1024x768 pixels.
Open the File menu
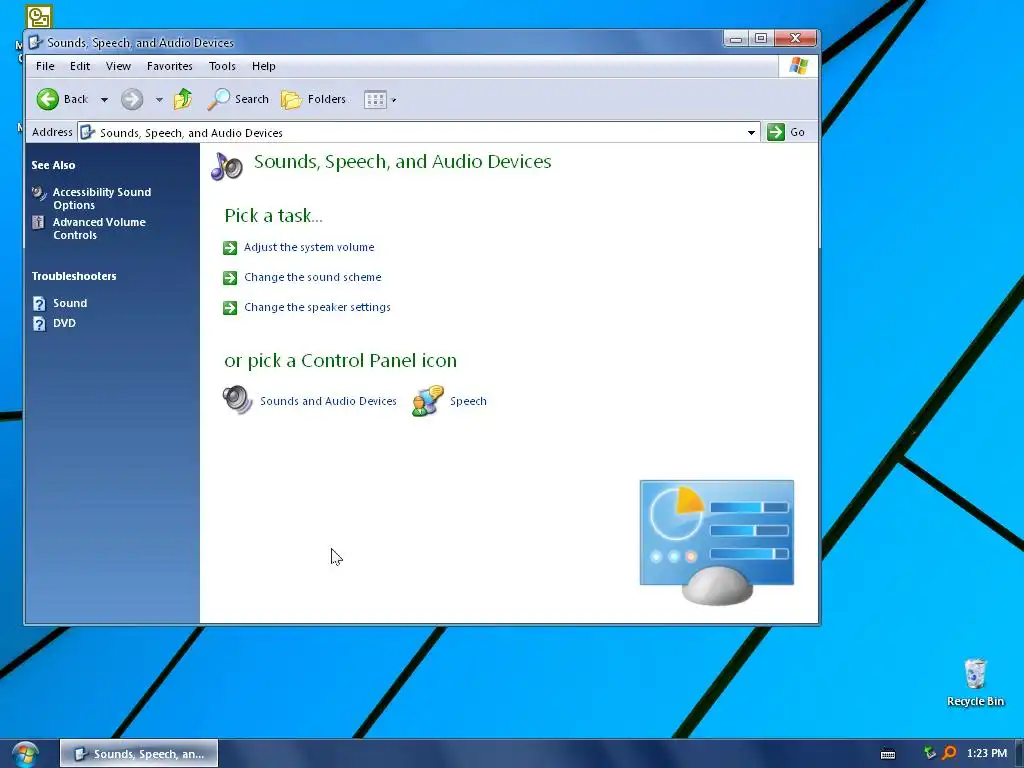pyautogui.click(x=45, y=66)
